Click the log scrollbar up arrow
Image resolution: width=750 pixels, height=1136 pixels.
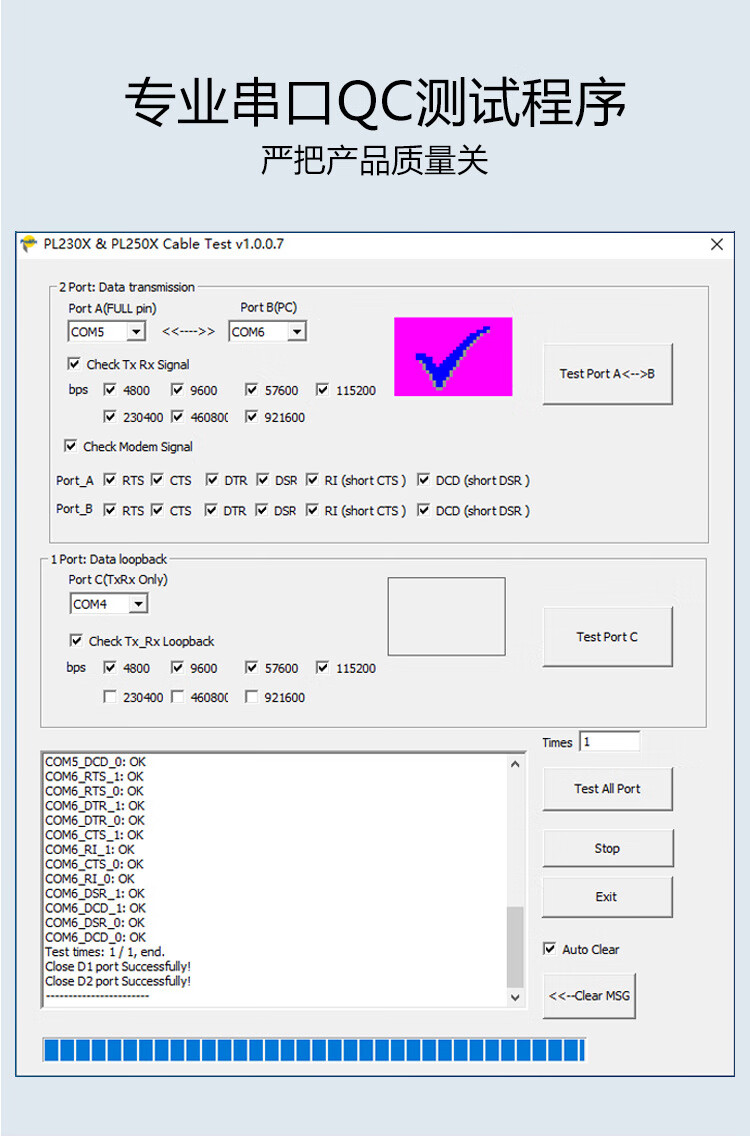pos(516,765)
